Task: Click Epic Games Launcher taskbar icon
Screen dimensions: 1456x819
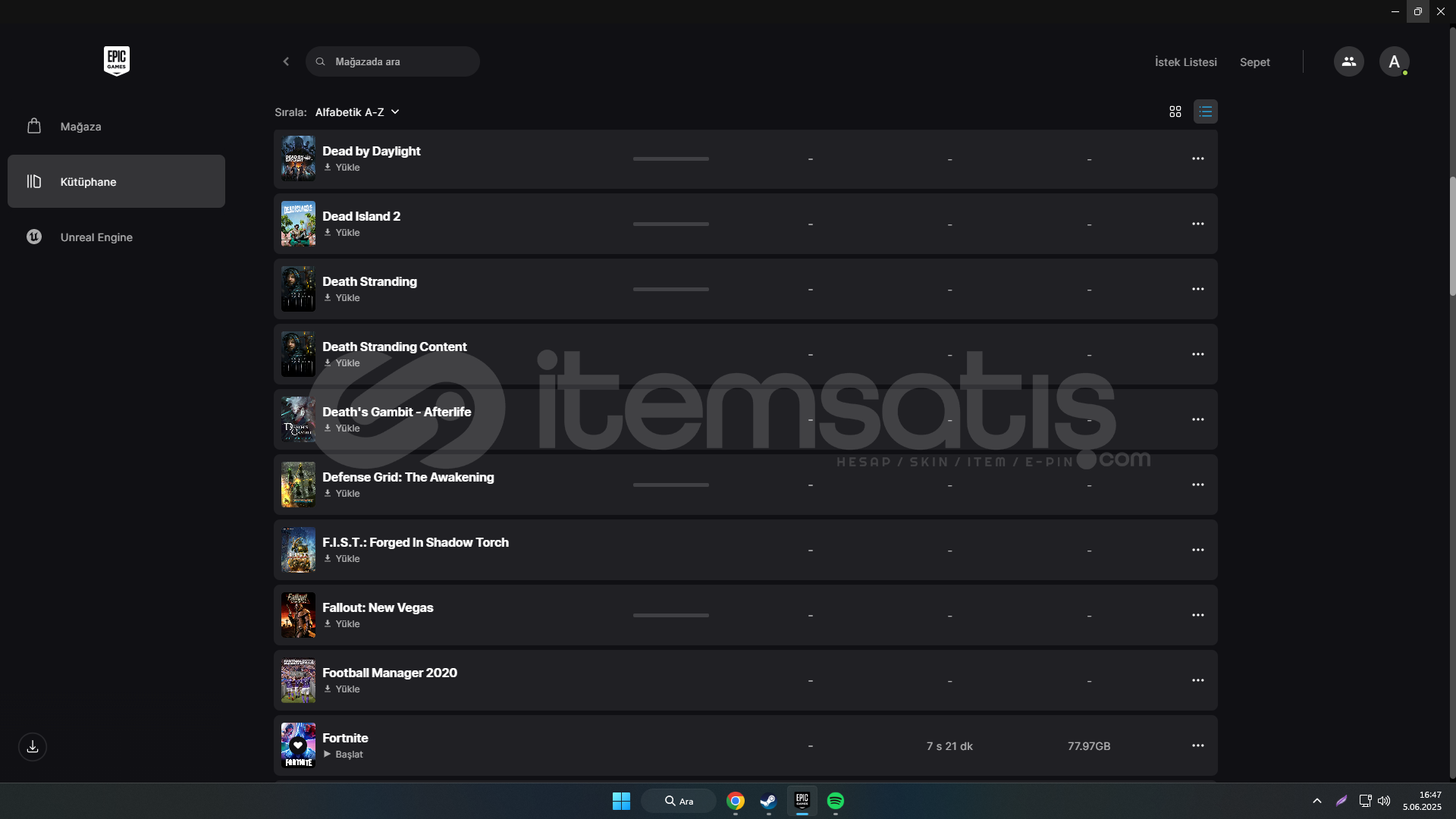Action: pos(802,801)
